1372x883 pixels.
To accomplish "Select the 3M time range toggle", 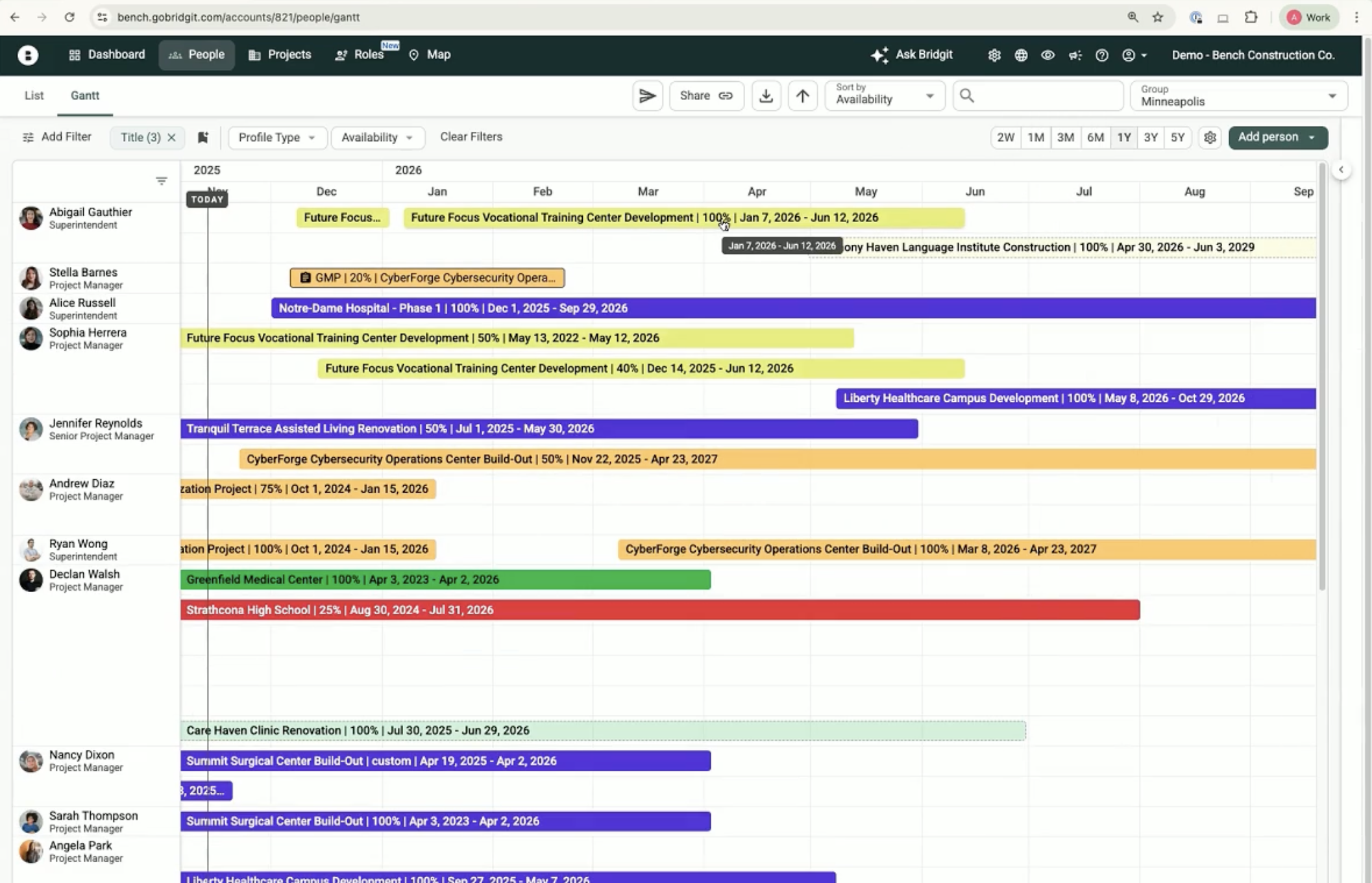I will coord(1065,138).
